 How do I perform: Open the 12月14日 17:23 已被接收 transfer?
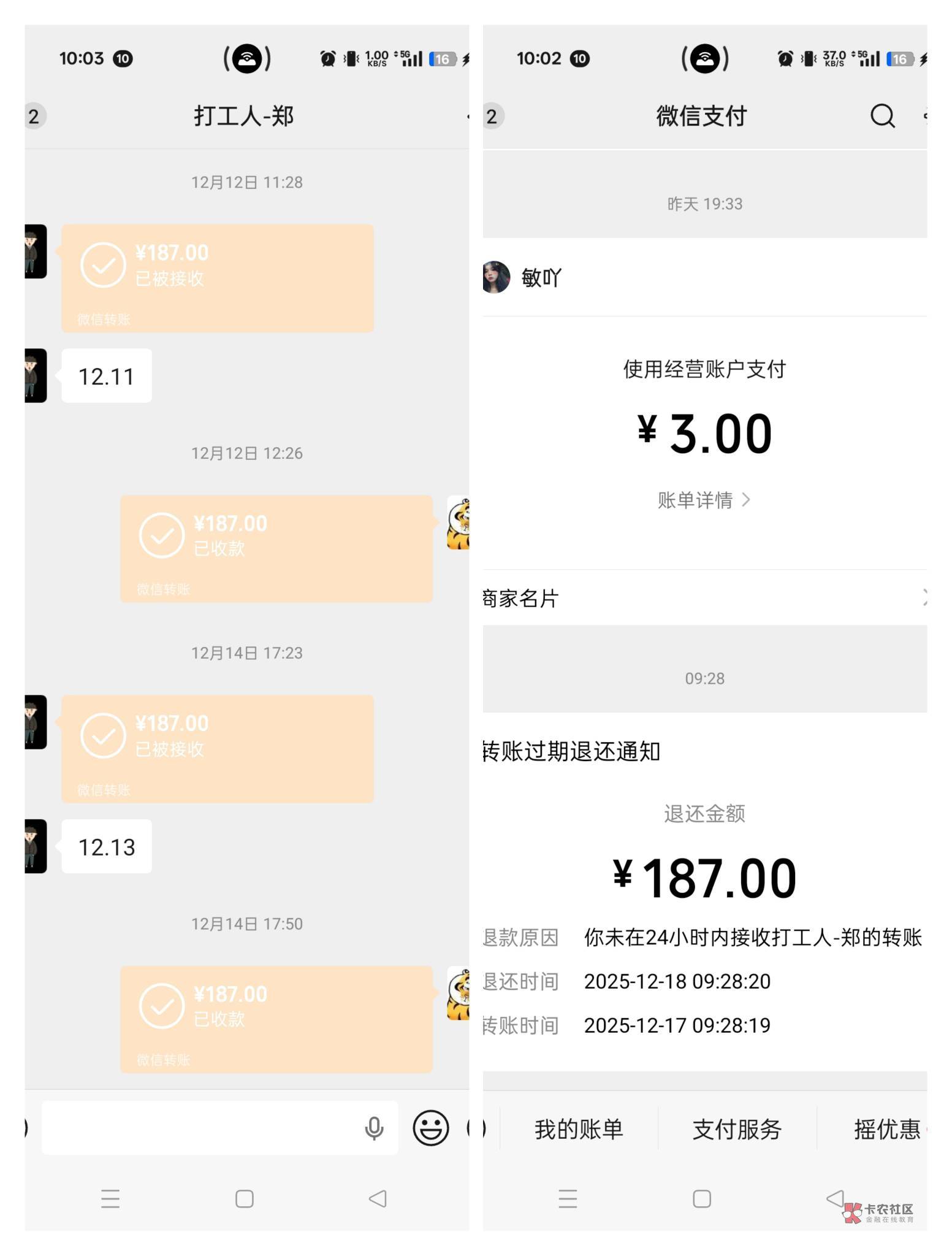point(217,749)
